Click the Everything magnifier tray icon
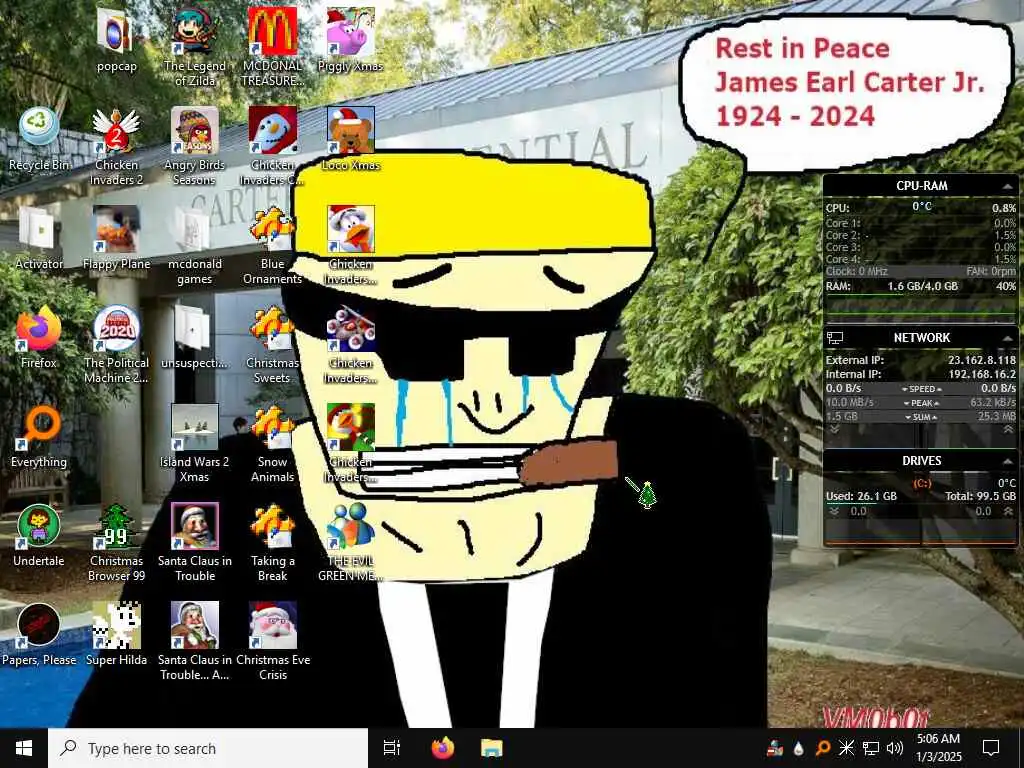The height and width of the screenshot is (768, 1024). pos(822,748)
